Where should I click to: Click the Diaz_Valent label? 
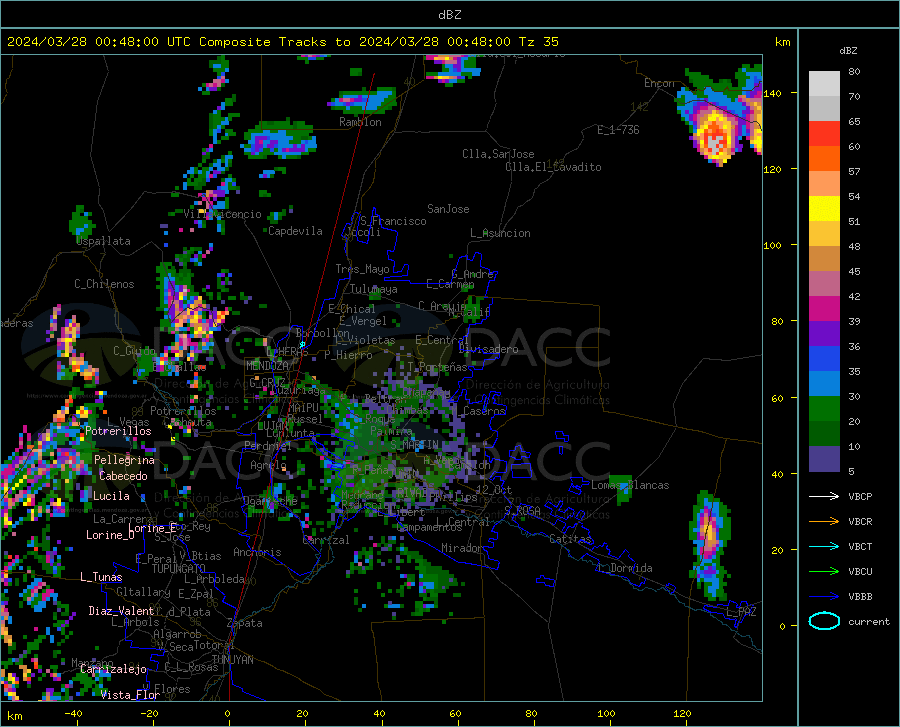coord(121,611)
